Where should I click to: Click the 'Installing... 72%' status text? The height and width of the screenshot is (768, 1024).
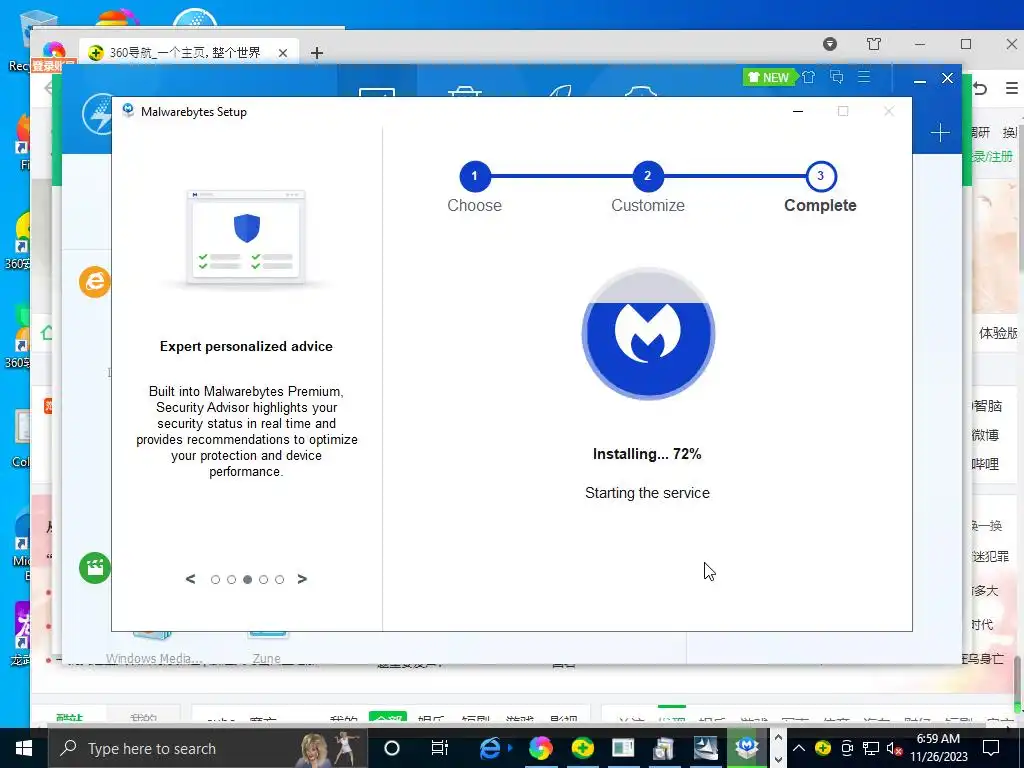(647, 454)
